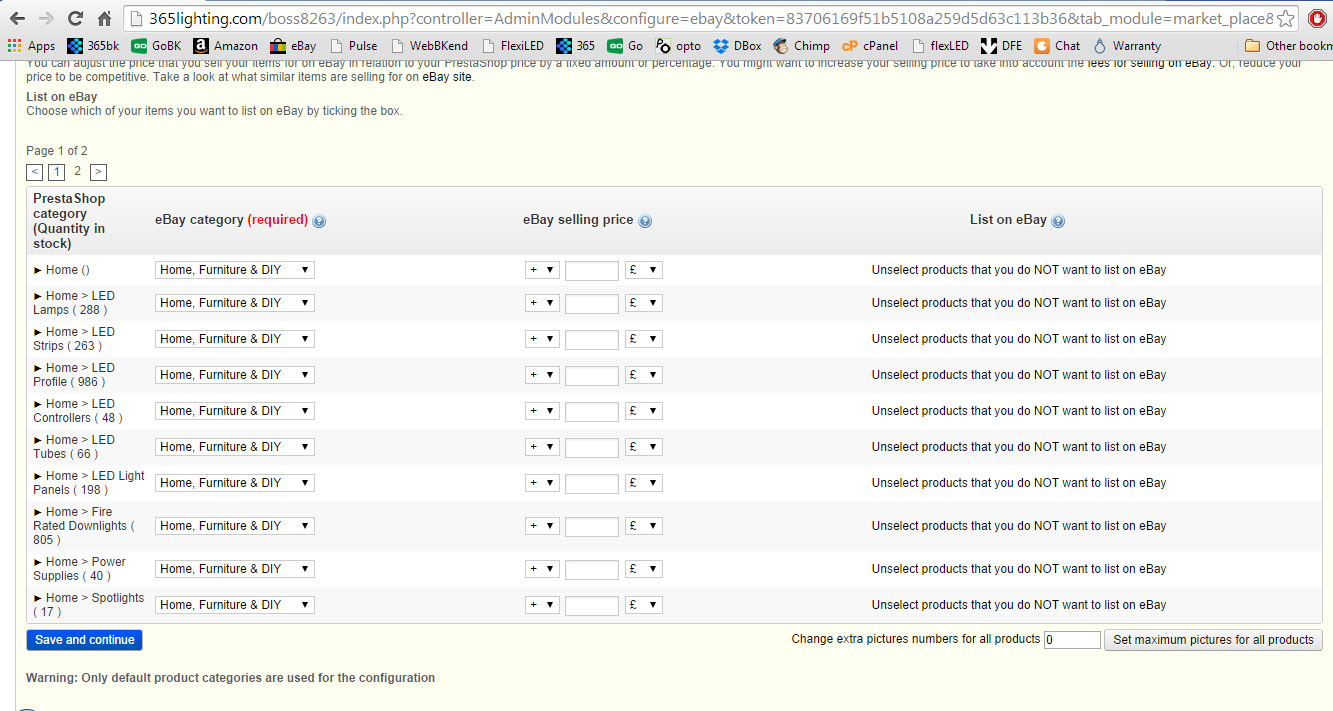Image resolution: width=1333 pixels, height=711 pixels.
Task: Open the Warranty bookmark
Action: (1127, 45)
